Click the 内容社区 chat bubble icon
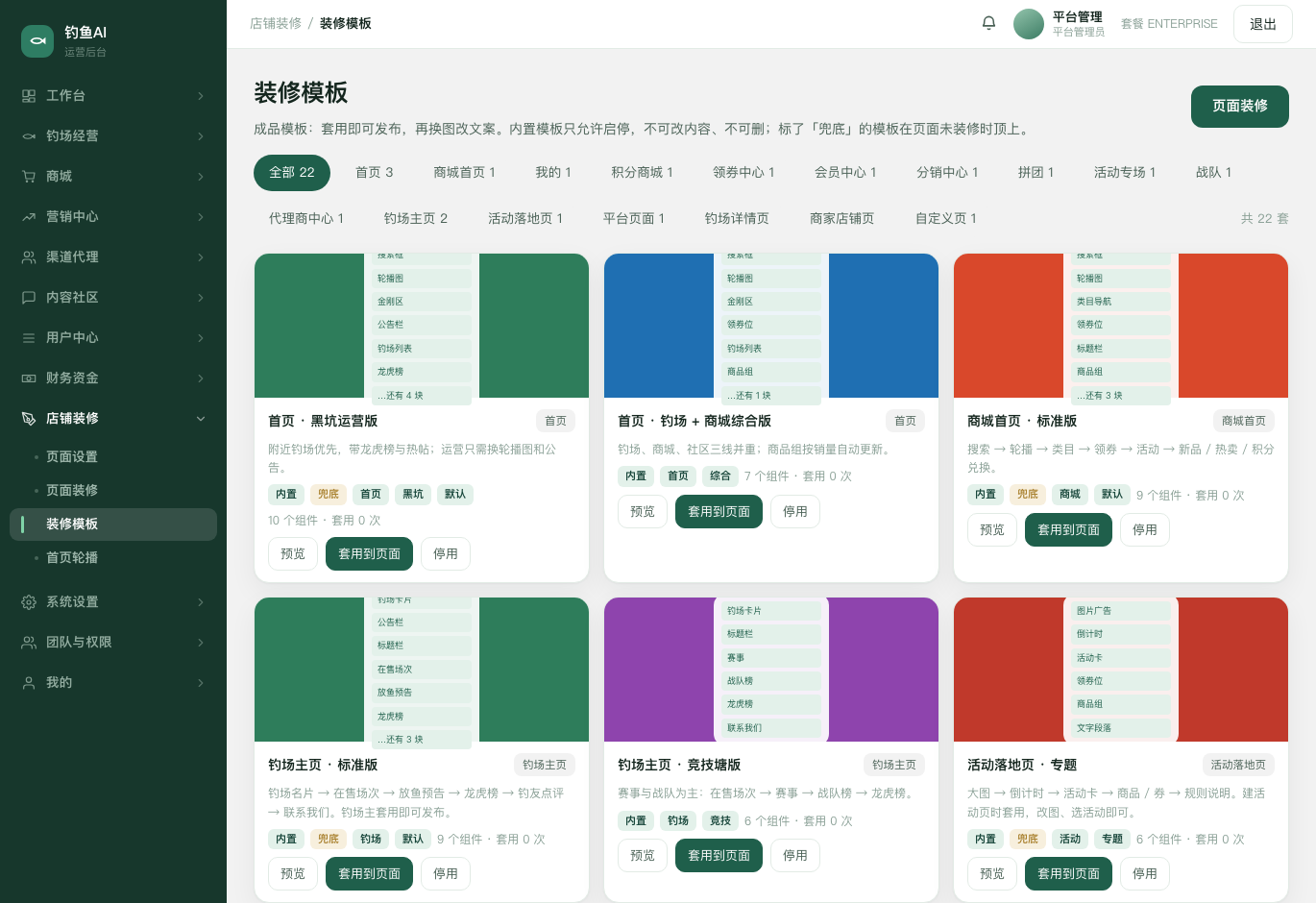1316x903 pixels. click(x=29, y=298)
